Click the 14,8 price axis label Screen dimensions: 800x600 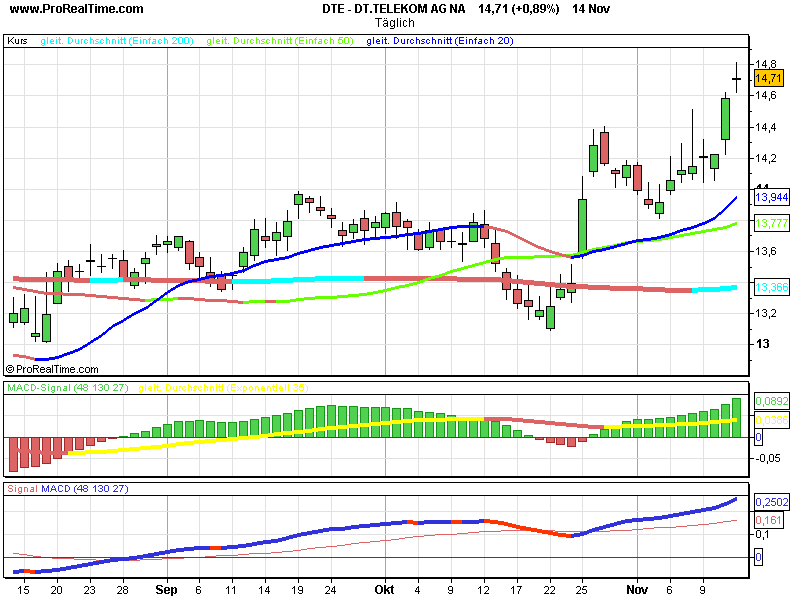[765, 64]
